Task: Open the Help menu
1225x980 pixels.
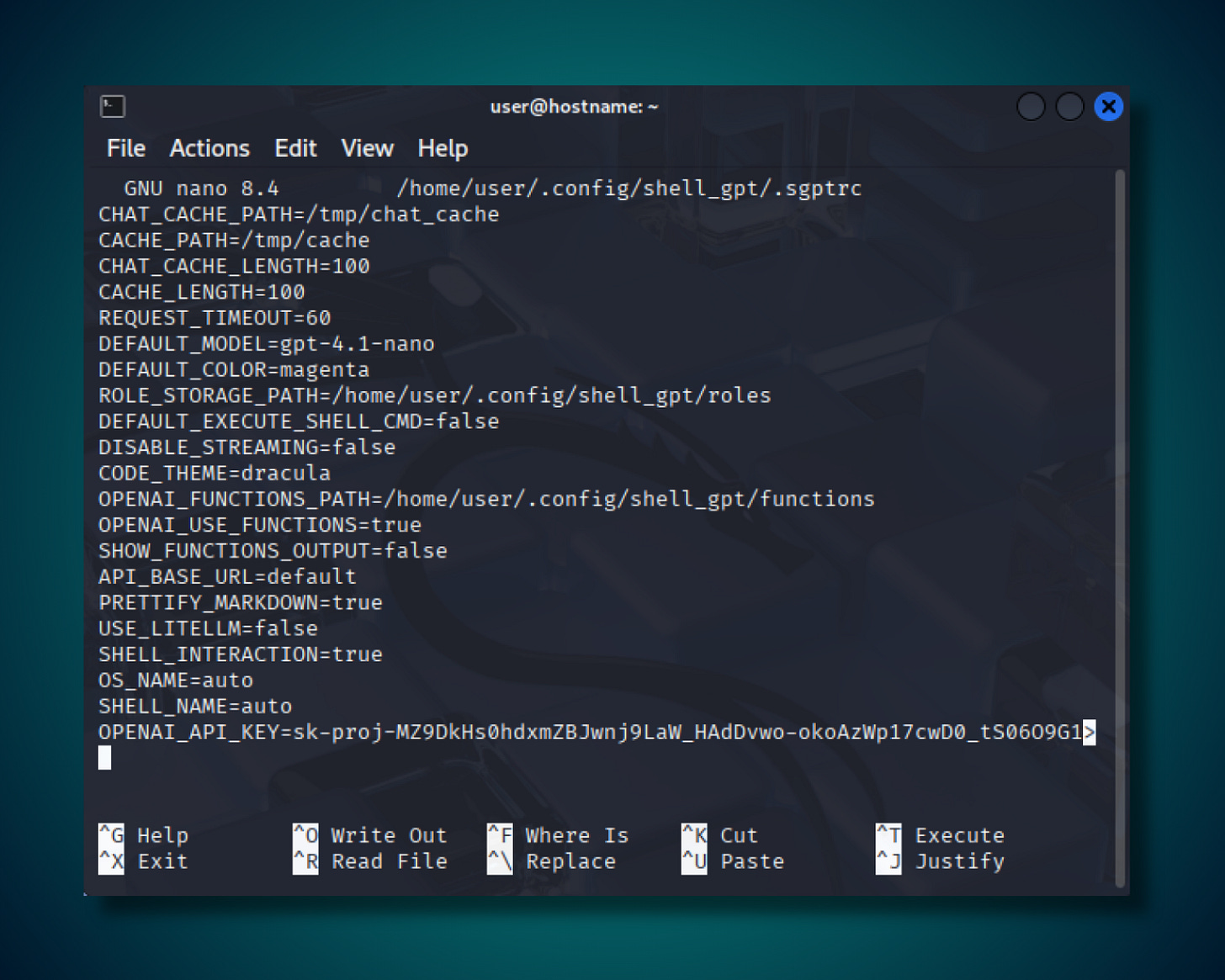Action: tap(442, 148)
